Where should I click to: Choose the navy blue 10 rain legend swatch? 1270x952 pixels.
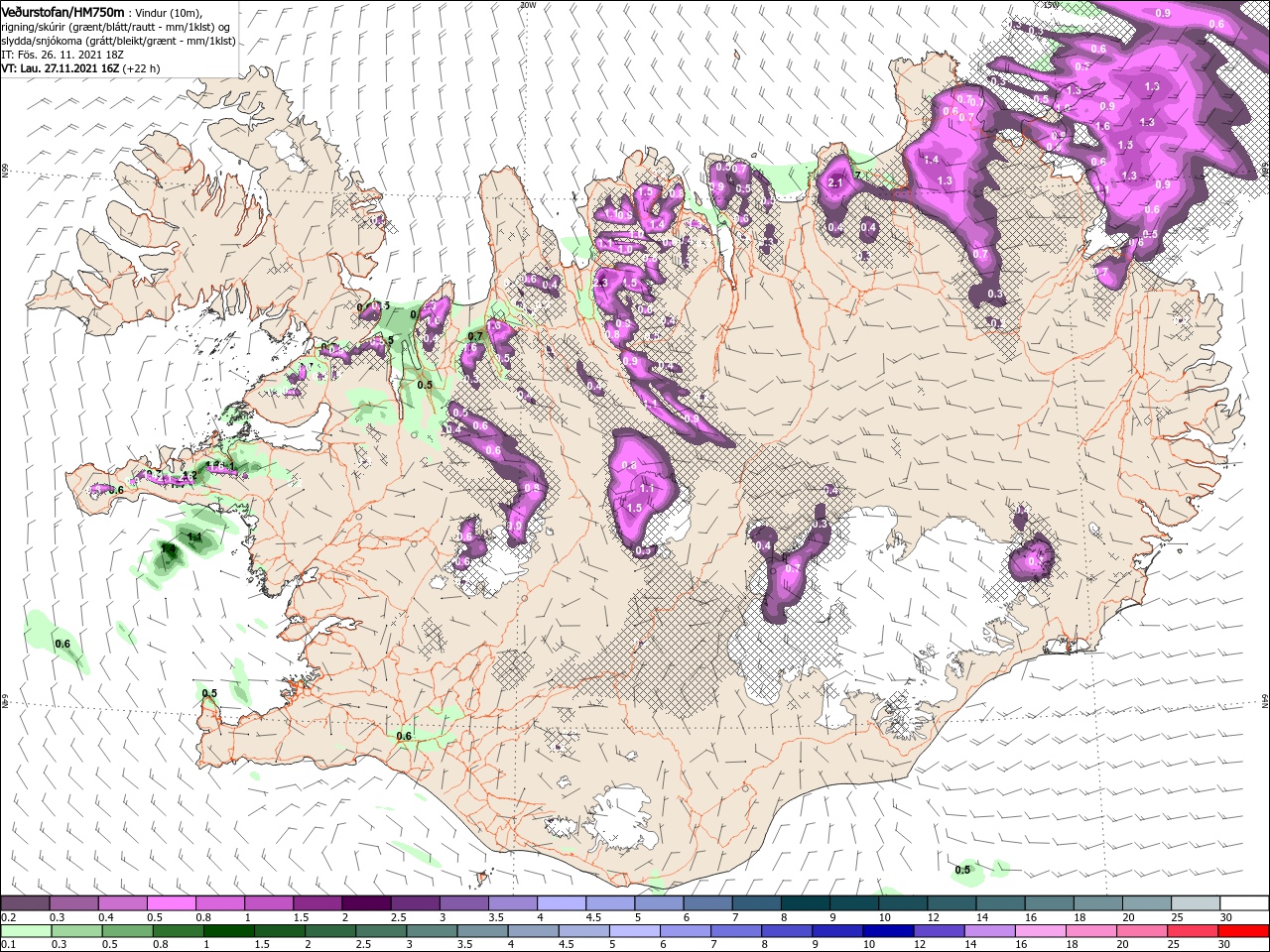point(888,931)
